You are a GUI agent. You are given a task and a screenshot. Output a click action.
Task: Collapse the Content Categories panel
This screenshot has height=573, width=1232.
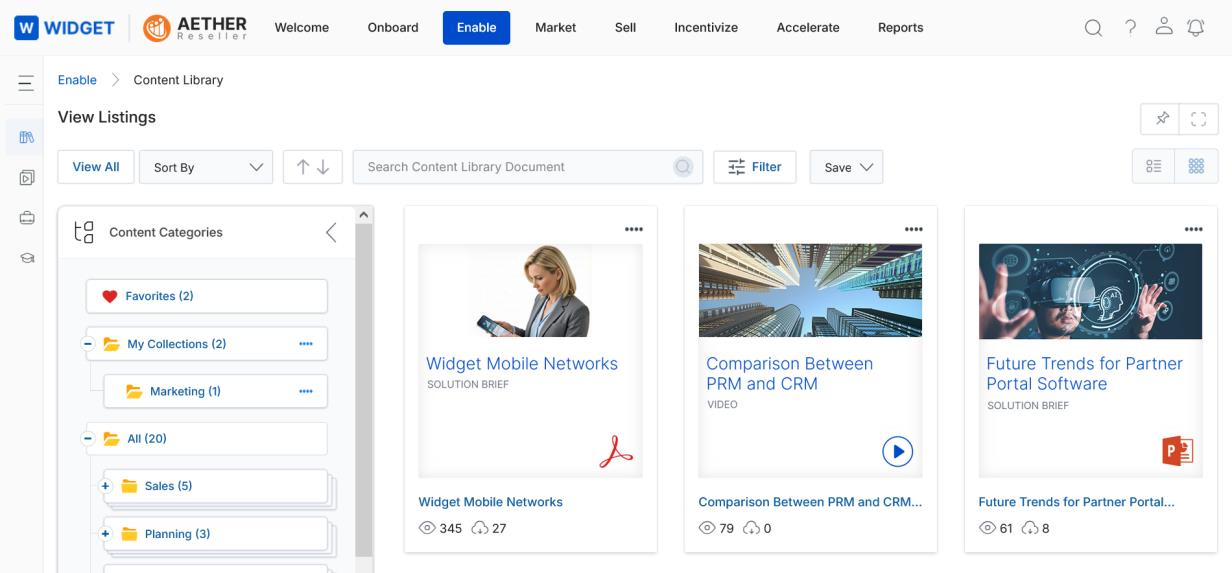[331, 232]
